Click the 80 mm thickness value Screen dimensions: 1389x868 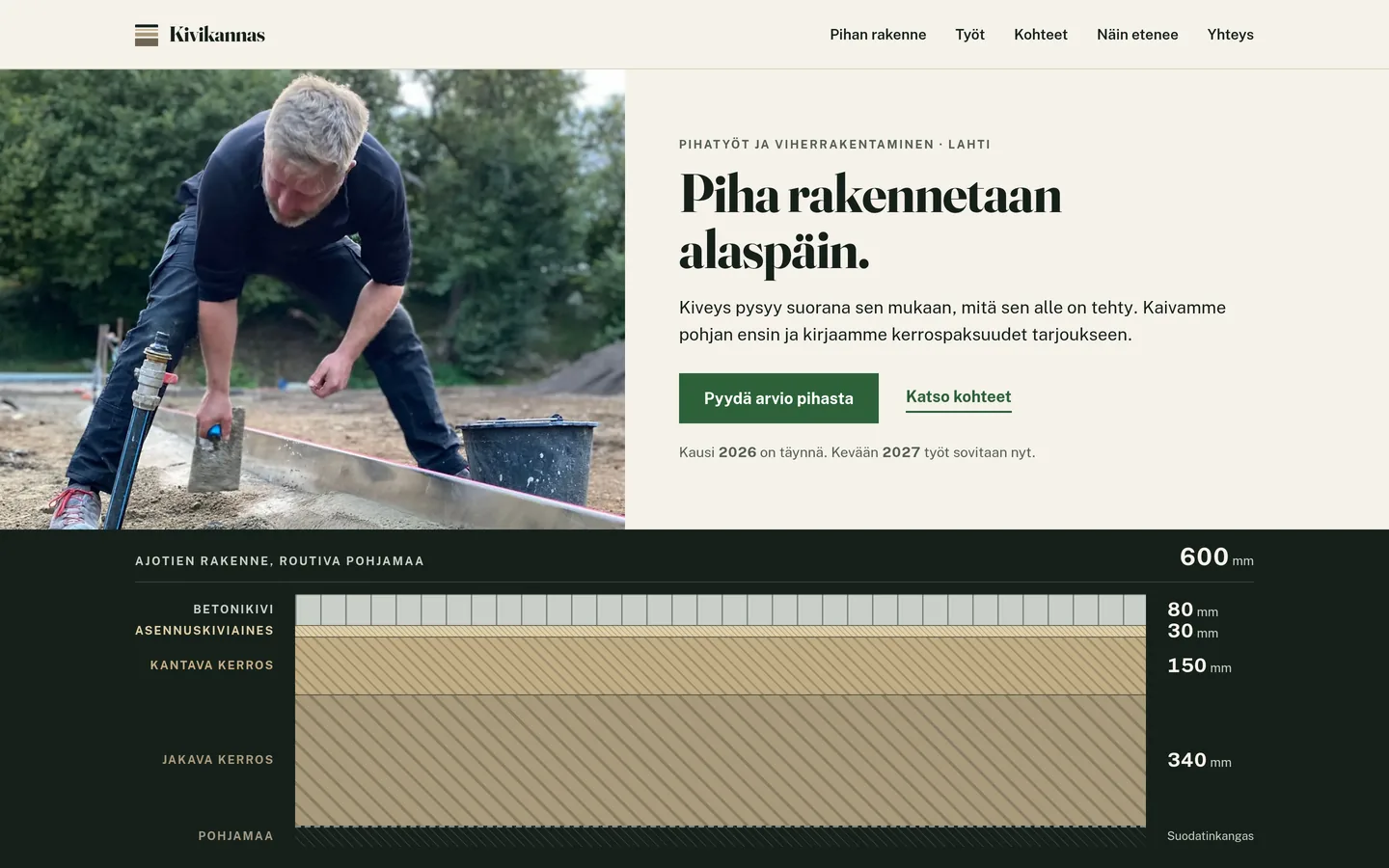tap(1192, 610)
